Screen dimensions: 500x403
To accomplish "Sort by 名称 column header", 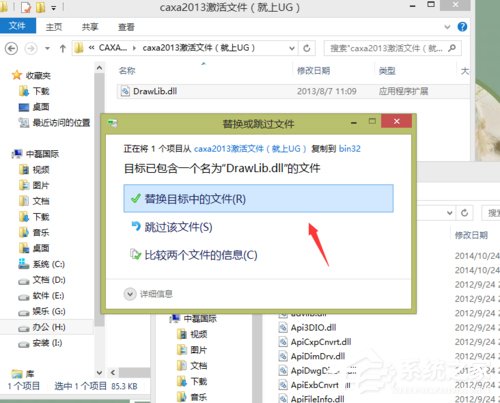I will click(127, 71).
